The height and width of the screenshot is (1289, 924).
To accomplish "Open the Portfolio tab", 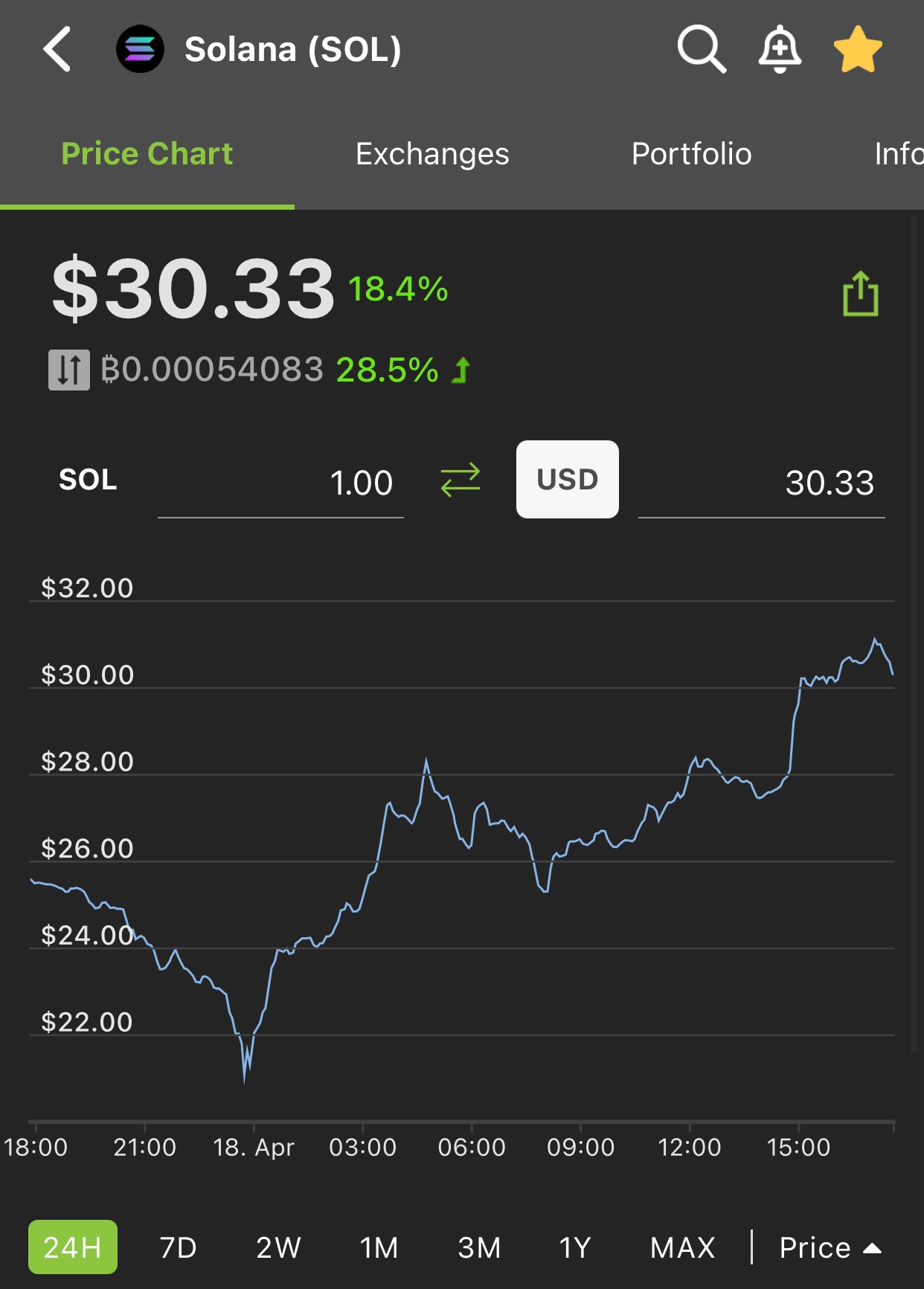I will click(691, 154).
